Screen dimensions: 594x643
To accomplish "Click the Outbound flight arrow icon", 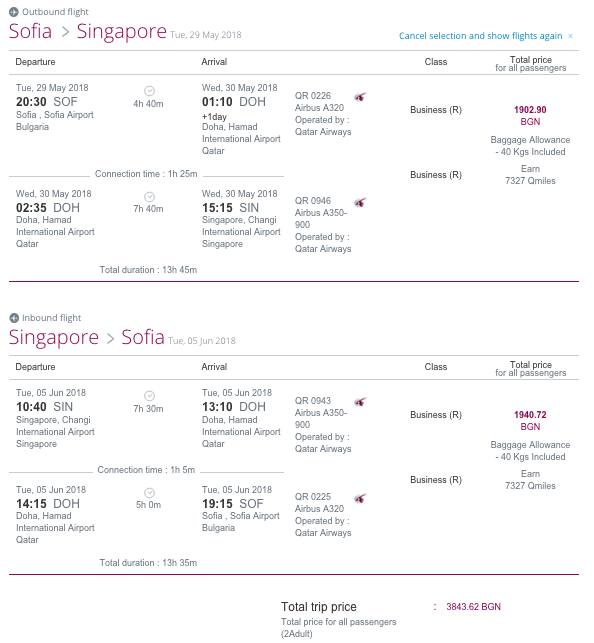I will click(x=14, y=12).
